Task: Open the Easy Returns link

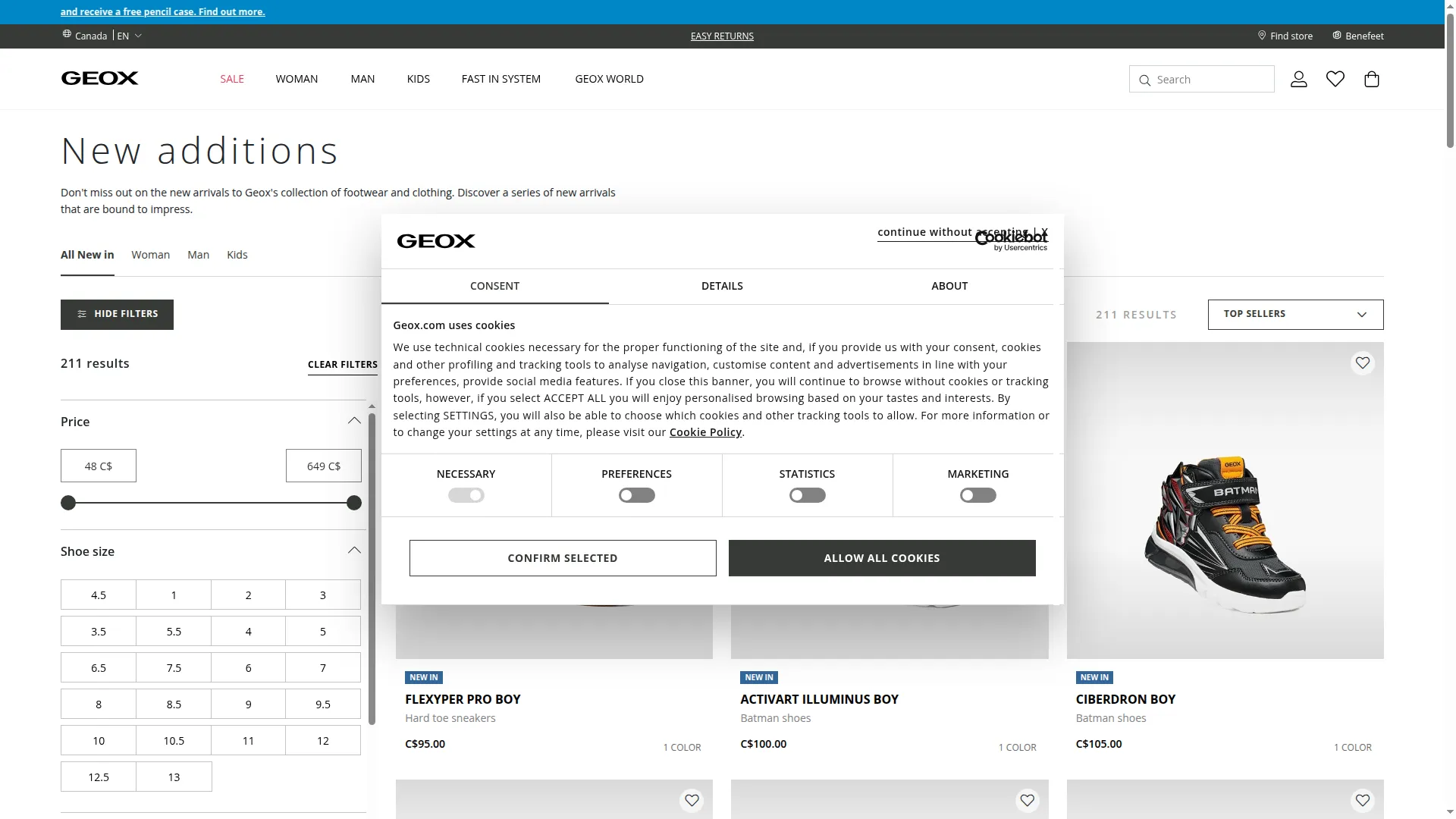Action: pyautogui.click(x=722, y=36)
